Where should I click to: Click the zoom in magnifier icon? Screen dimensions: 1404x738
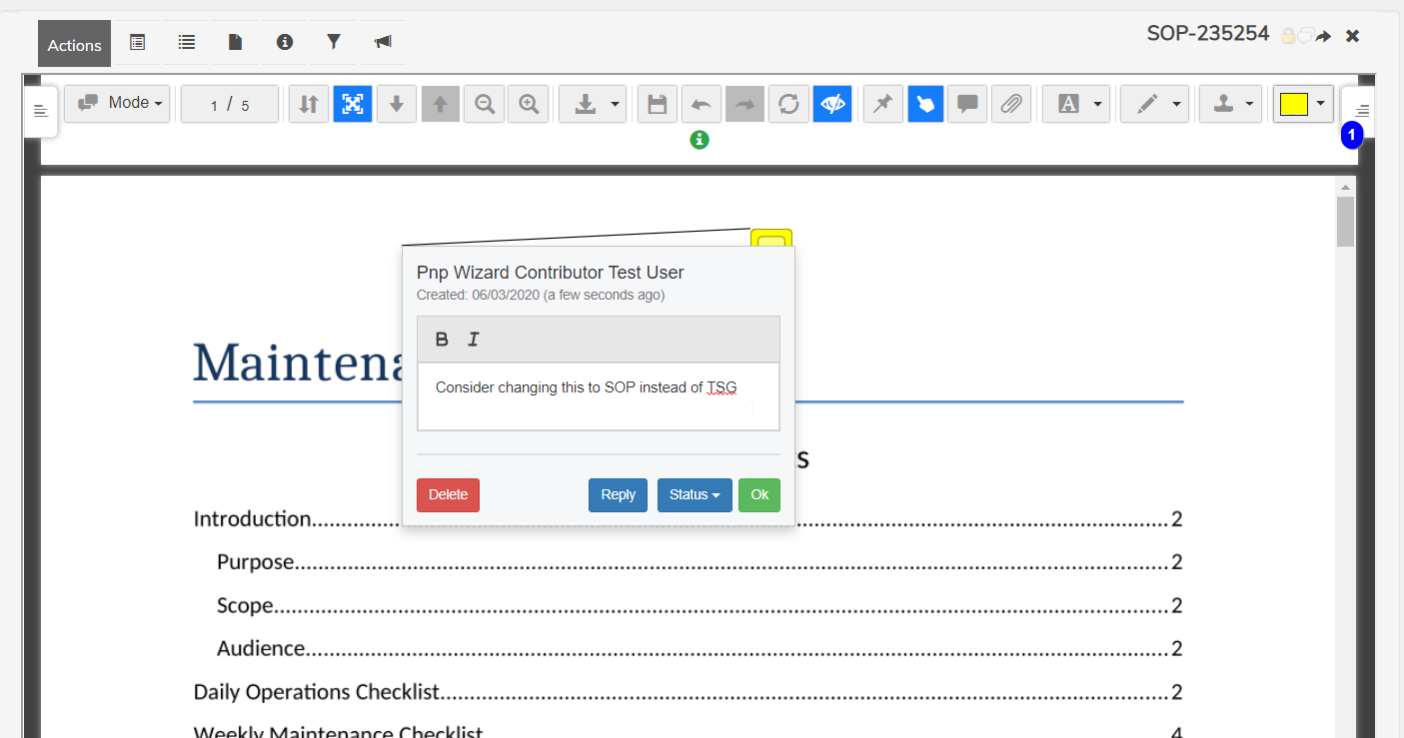[x=529, y=104]
